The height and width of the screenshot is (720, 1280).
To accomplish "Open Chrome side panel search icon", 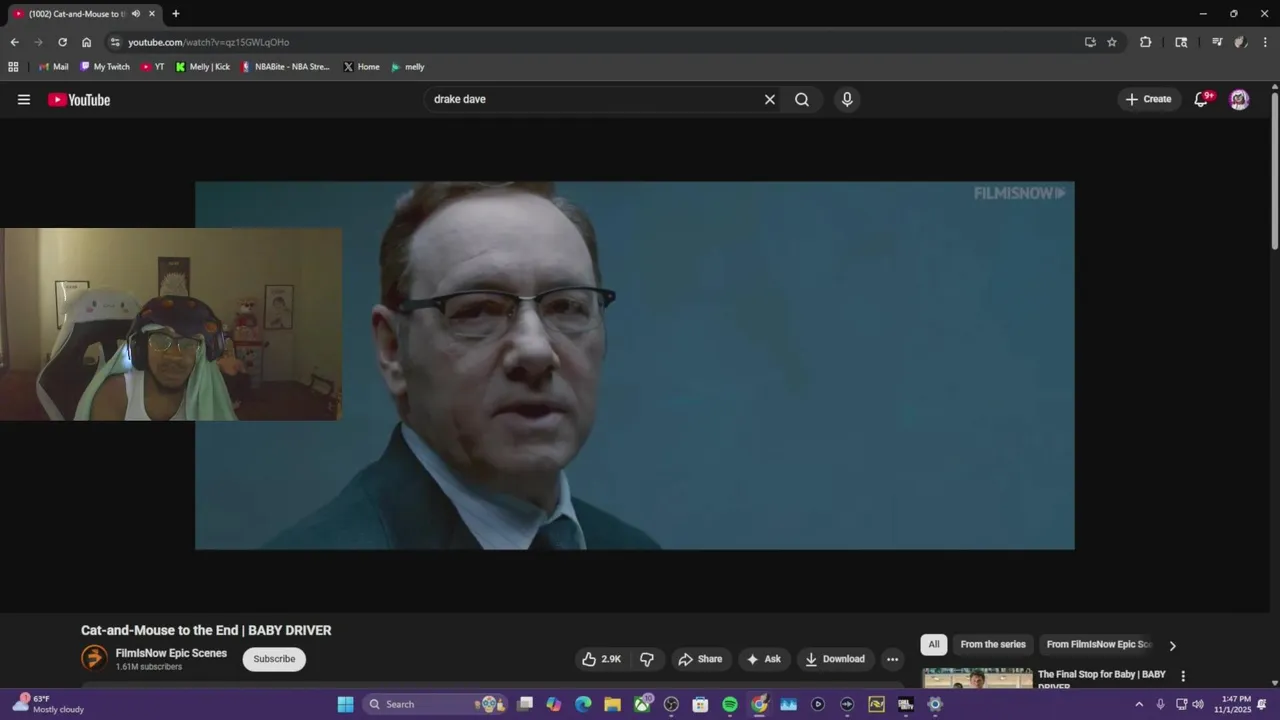I will 1181,42.
